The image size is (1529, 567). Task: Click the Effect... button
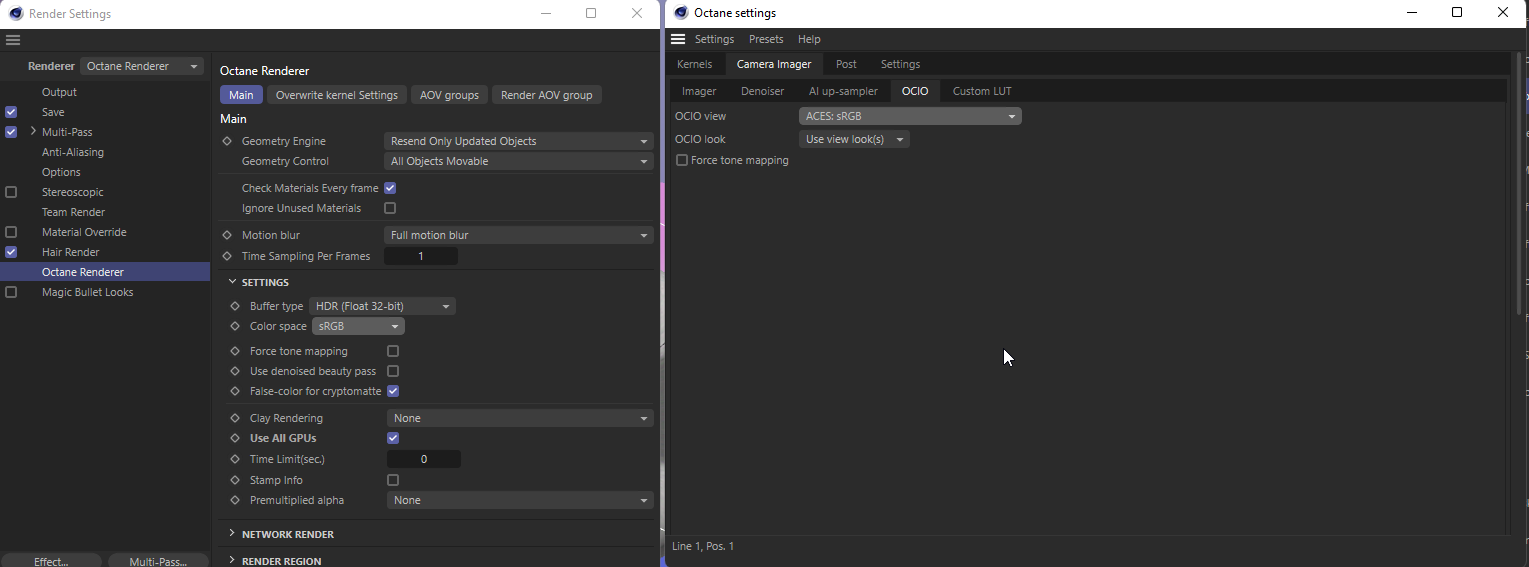[51, 561]
